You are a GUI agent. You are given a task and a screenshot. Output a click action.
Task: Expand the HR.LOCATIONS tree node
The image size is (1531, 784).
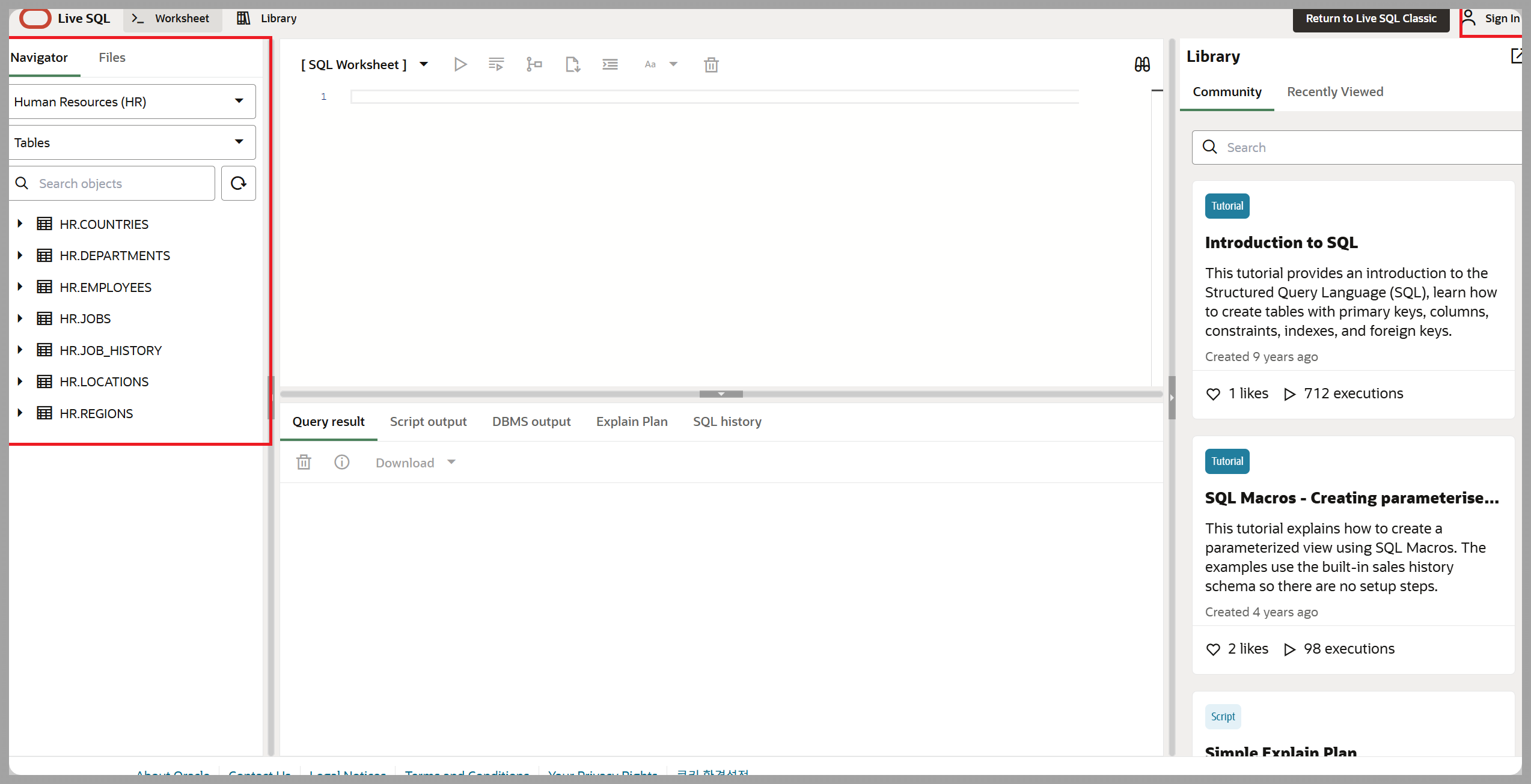pyautogui.click(x=20, y=381)
